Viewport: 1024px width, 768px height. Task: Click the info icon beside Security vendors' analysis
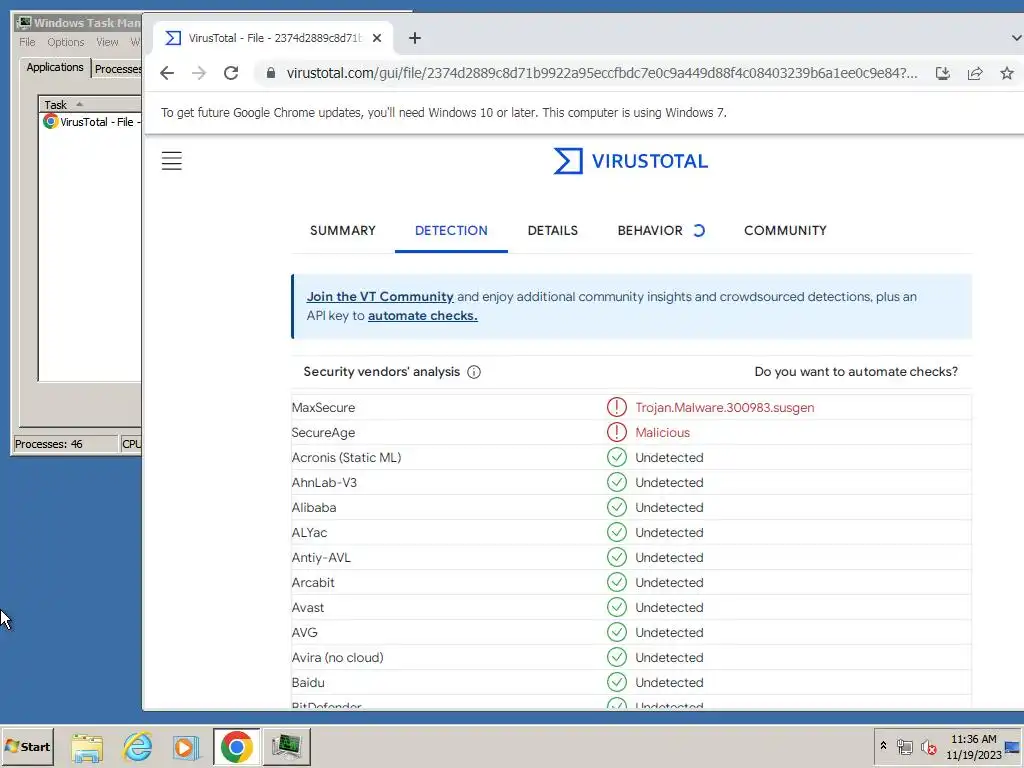pyautogui.click(x=474, y=372)
